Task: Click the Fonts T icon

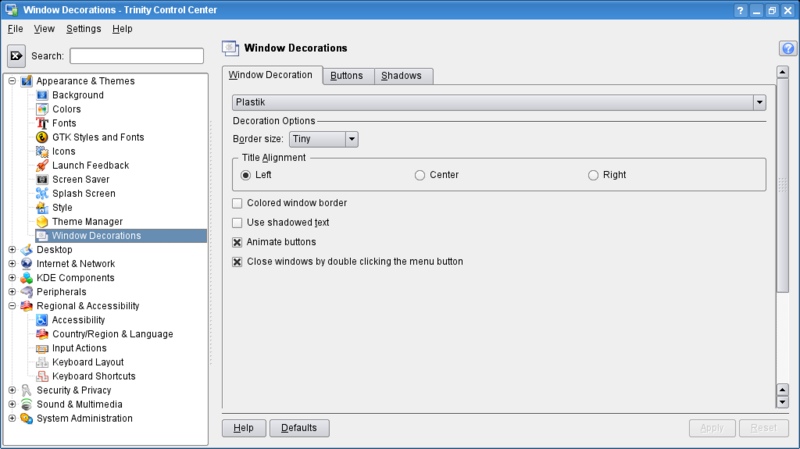Action: pos(42,123)
